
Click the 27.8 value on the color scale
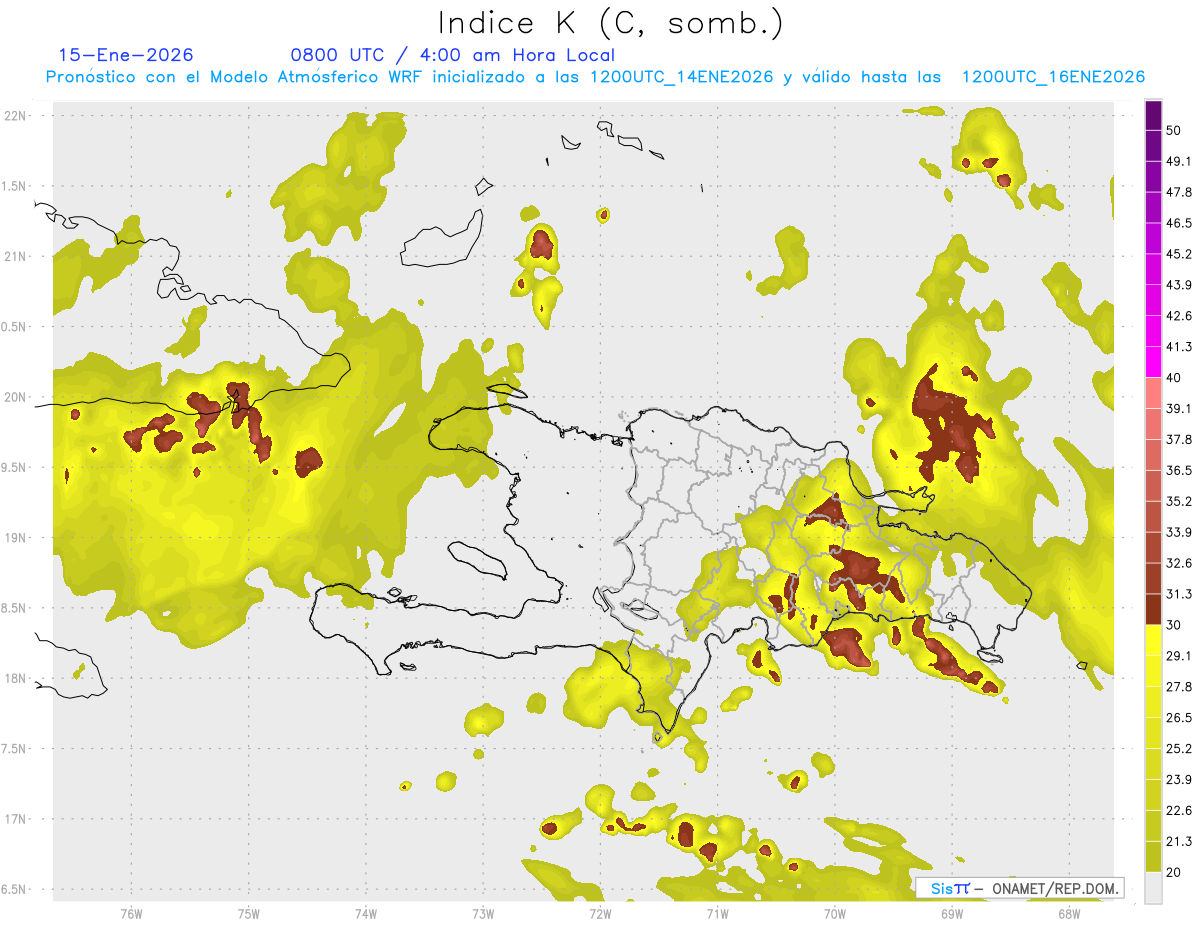click(1179, 687)
